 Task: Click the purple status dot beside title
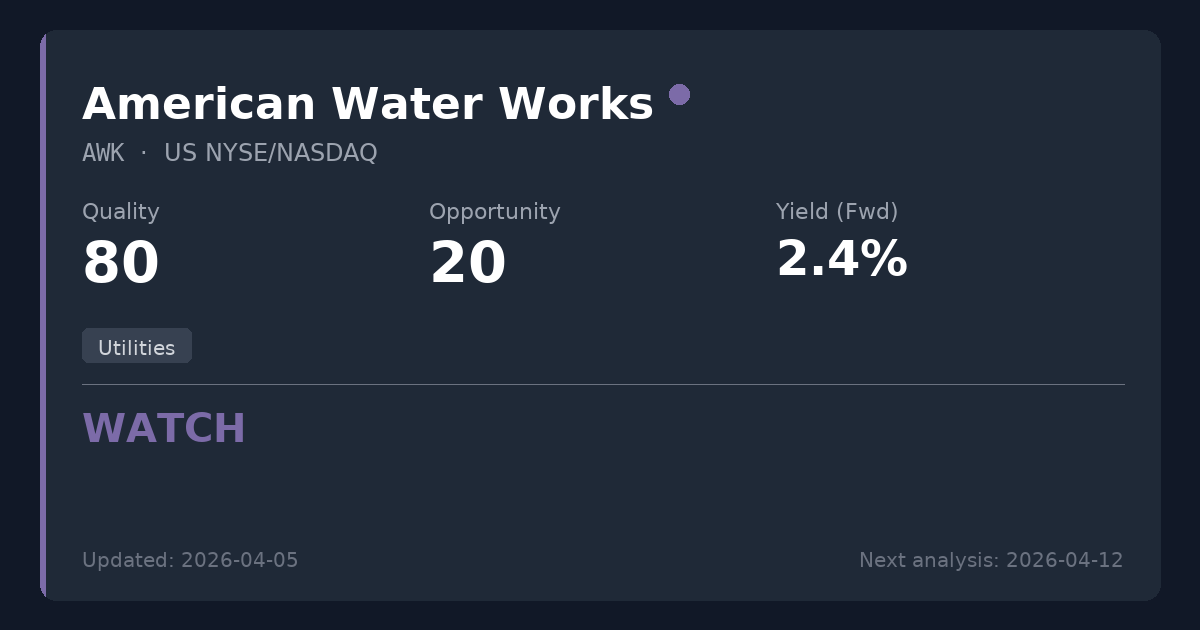click(679, 95)
